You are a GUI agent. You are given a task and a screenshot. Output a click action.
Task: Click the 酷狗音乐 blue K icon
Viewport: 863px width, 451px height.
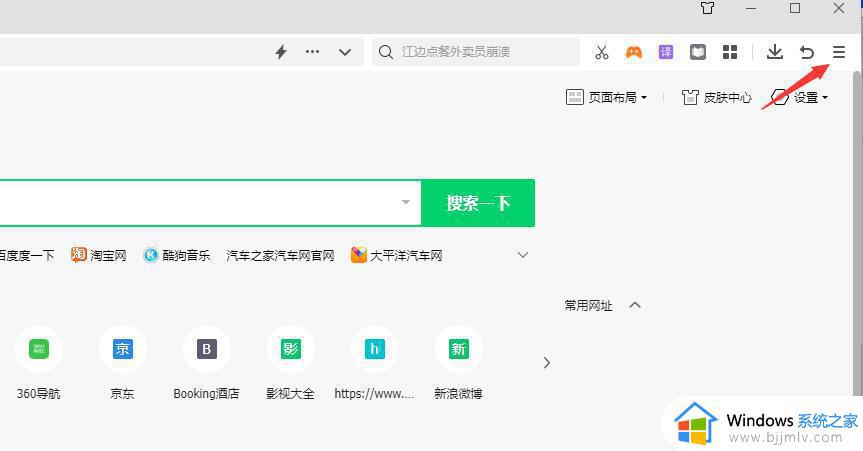(x=150, y=255)
